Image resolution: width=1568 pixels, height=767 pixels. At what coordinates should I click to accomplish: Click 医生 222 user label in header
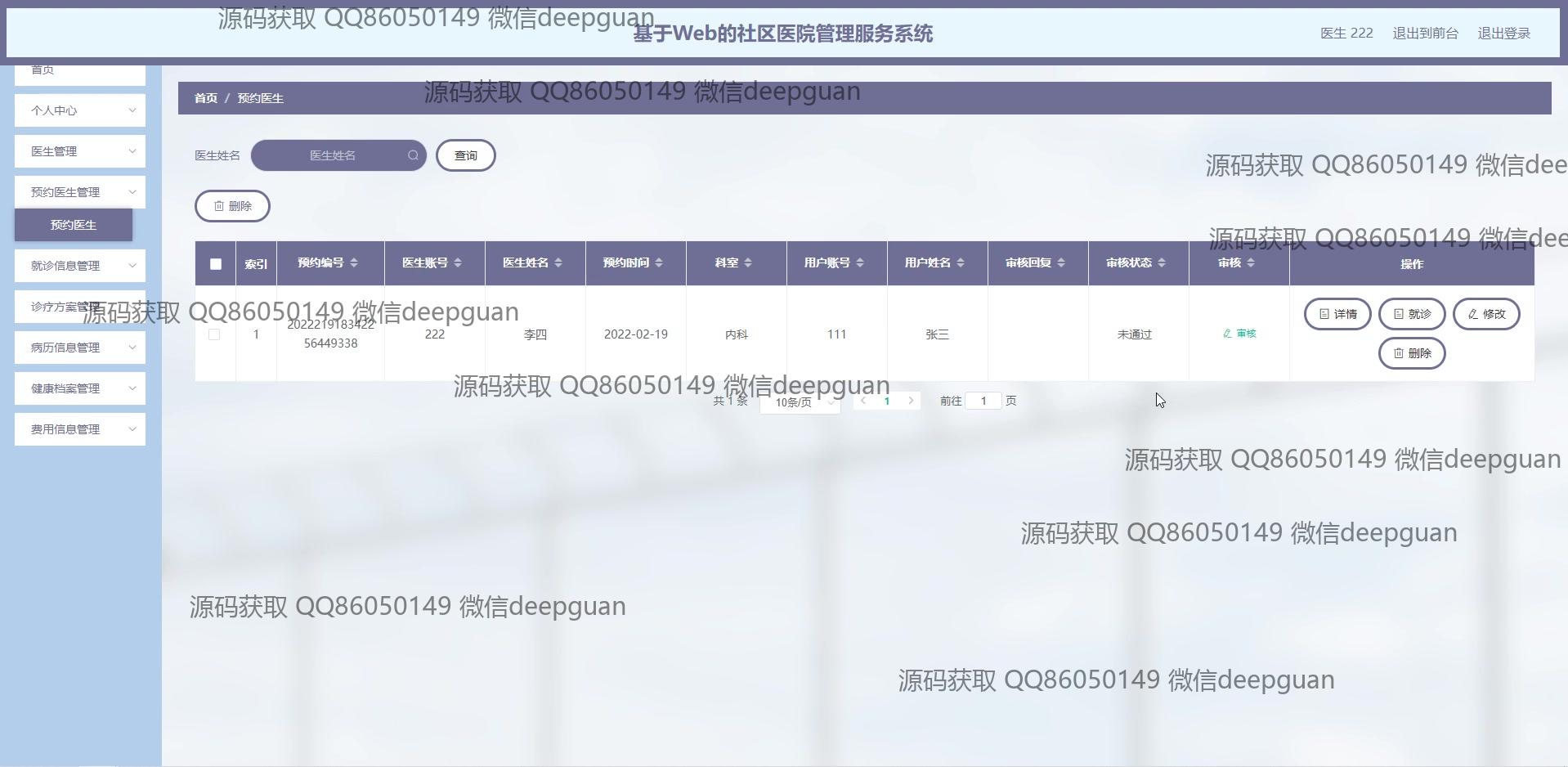(1346, 34)
